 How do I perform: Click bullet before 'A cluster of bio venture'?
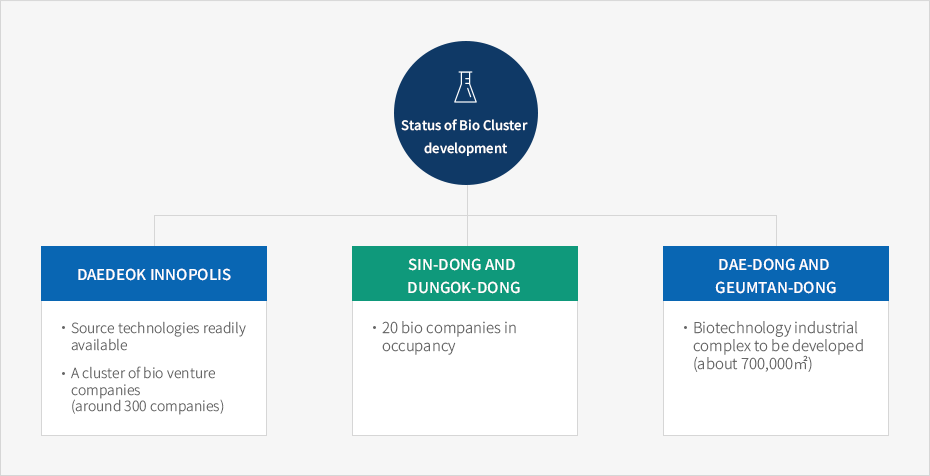(63, 373)
